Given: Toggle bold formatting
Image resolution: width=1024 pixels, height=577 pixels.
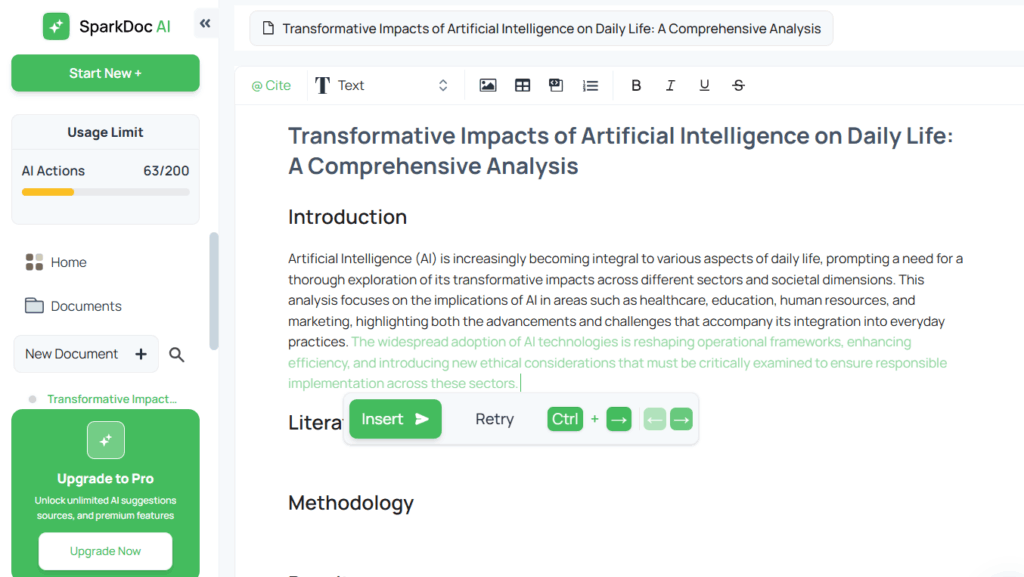Looking at the screenshot, I should 635,86.
